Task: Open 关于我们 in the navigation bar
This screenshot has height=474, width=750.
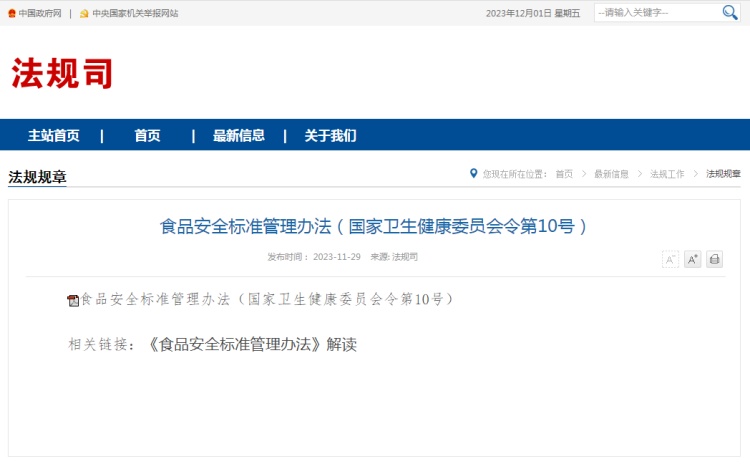Action: pyautogui.click(x=330, y=136)
